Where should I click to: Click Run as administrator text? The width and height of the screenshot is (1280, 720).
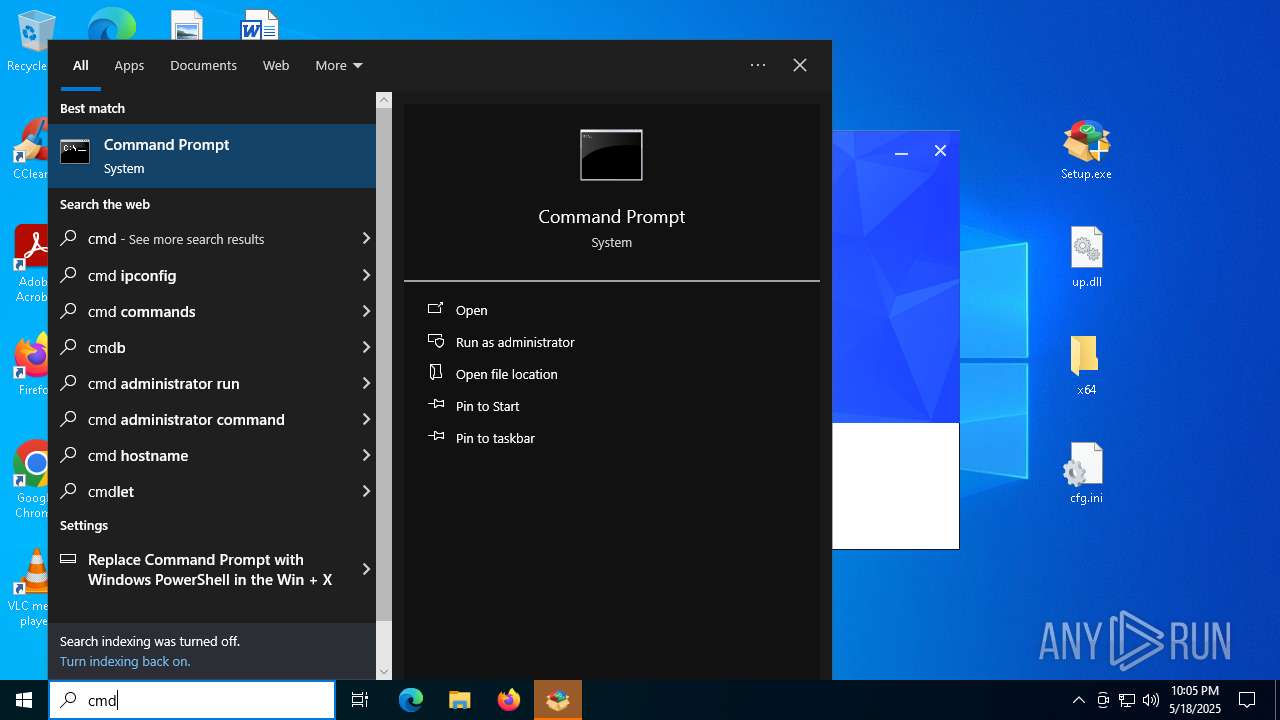515,342
